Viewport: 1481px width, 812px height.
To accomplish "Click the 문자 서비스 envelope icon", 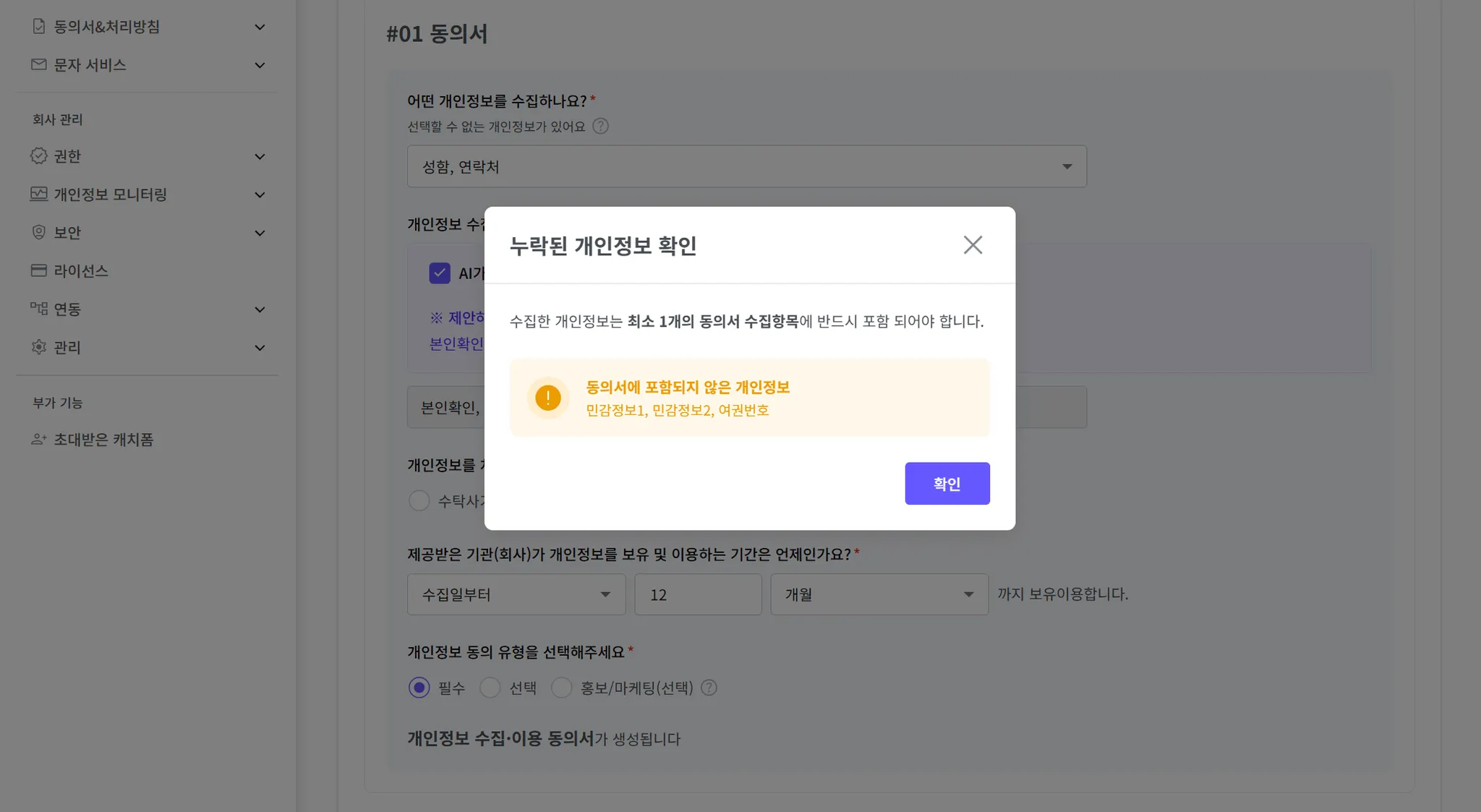I will (39, 65).
